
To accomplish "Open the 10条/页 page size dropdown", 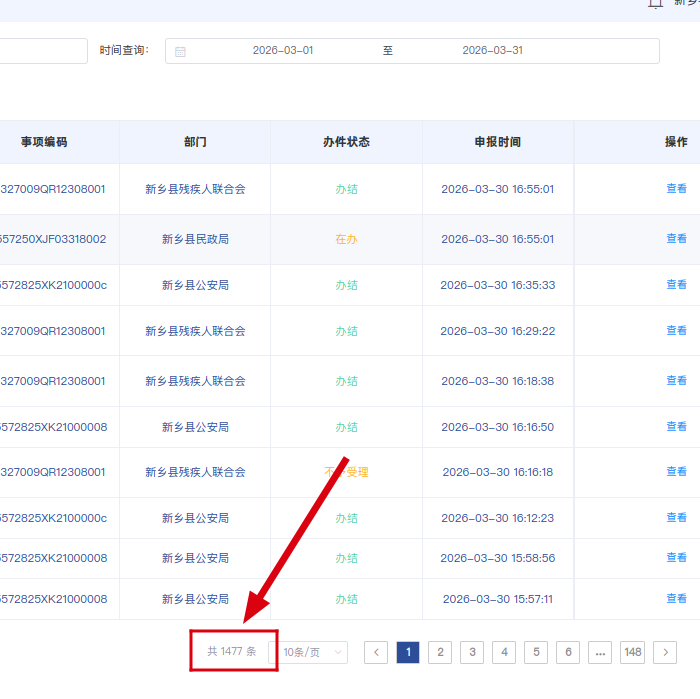I will (x=312, y=652).
